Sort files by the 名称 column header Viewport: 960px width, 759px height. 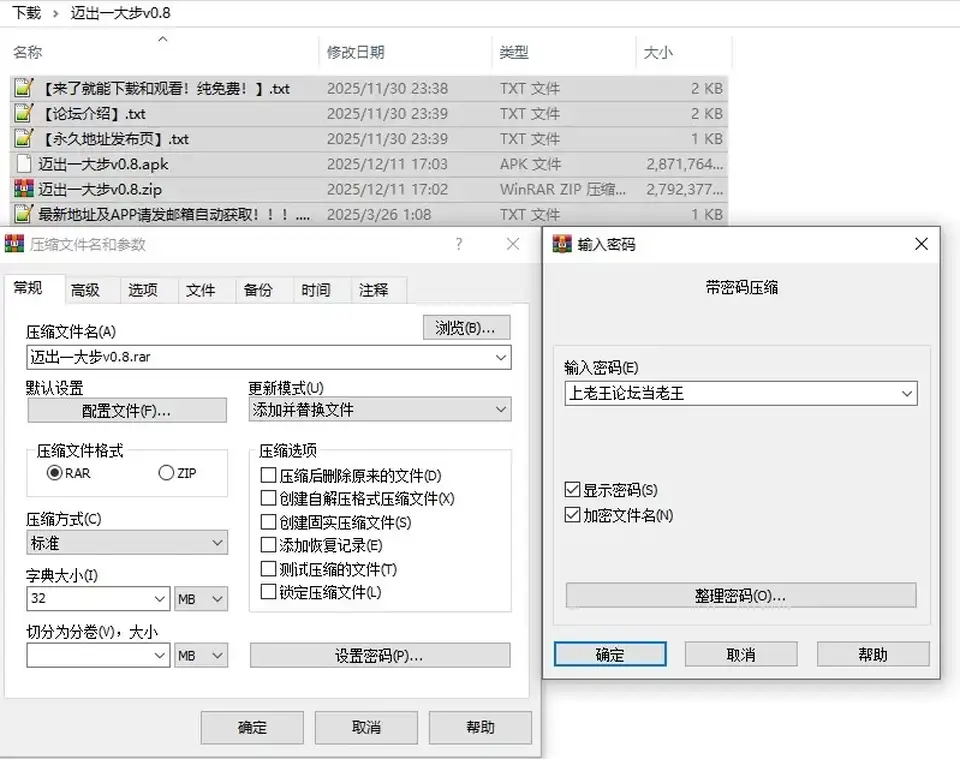(x=164, y=52)
